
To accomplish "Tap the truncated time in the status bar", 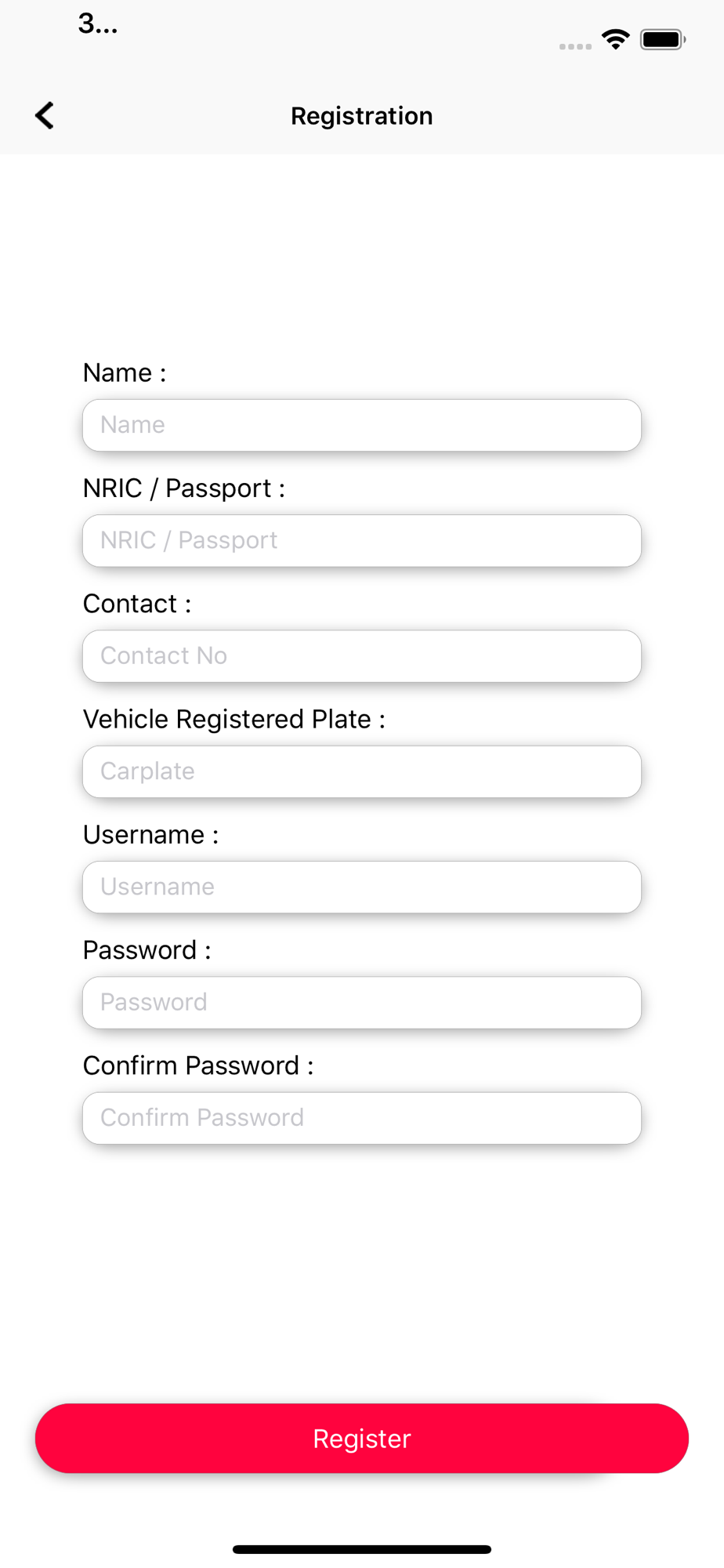I will click(98, 24).
